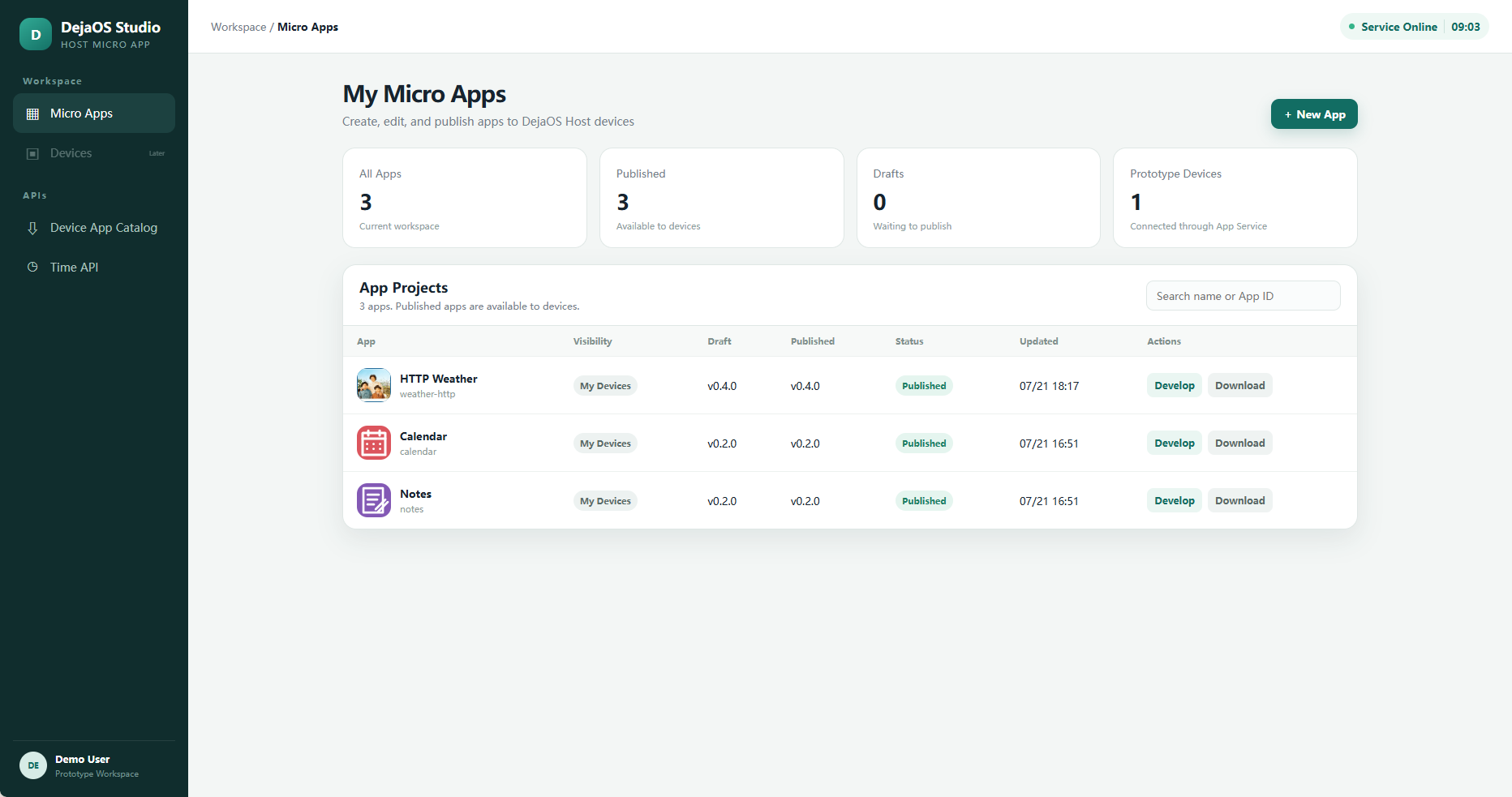Click the 09:03 clock in the header
The width and height of the screenshot is (1512, 797).
click(1466, 27)
